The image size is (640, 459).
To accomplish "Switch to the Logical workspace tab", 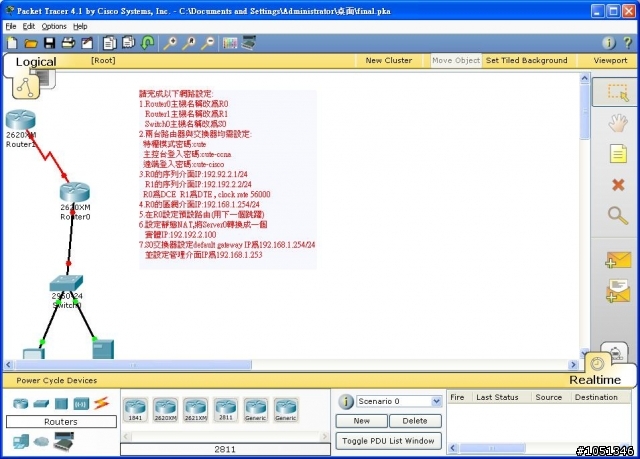I will [36, 62].
